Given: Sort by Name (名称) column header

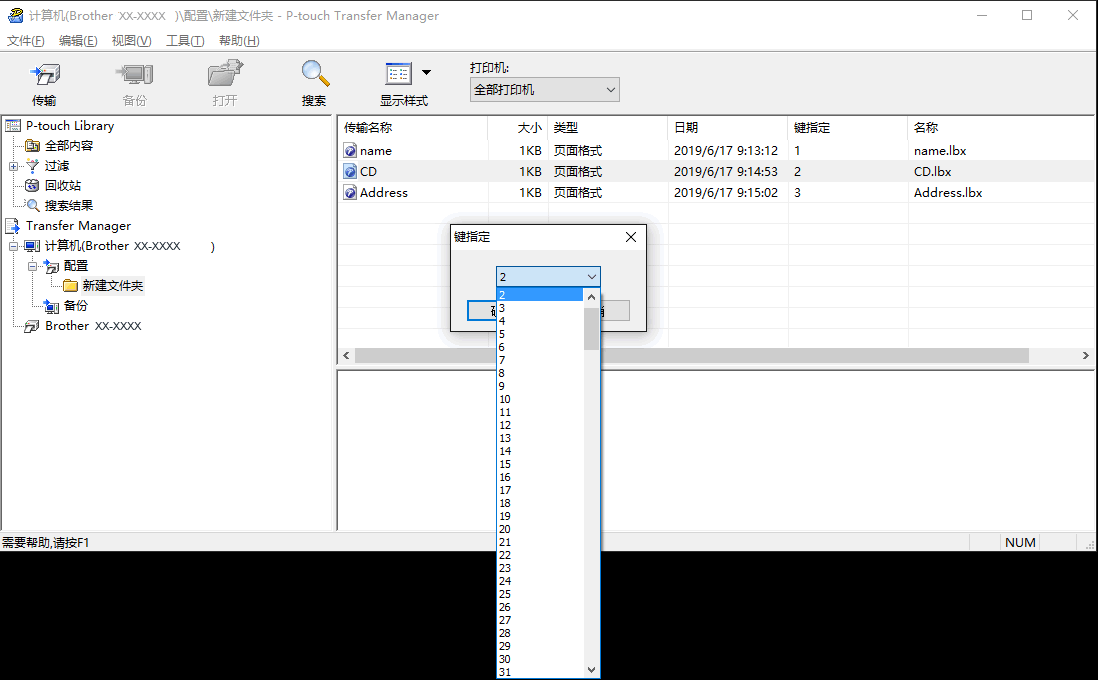Looking at the screenshot, I should point(1001,127).
